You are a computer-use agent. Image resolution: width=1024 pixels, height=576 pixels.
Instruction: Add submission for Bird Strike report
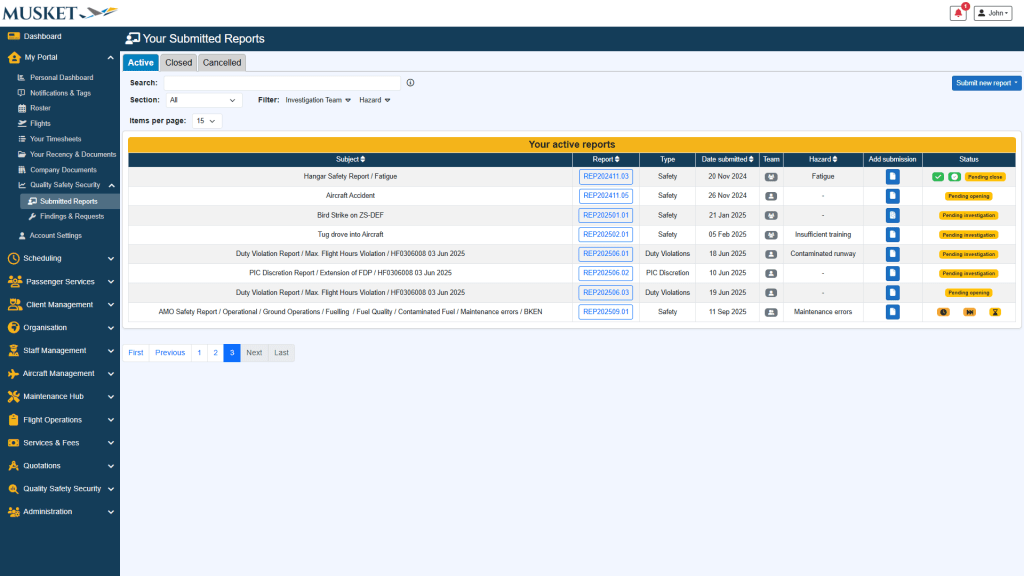[892, 215]
